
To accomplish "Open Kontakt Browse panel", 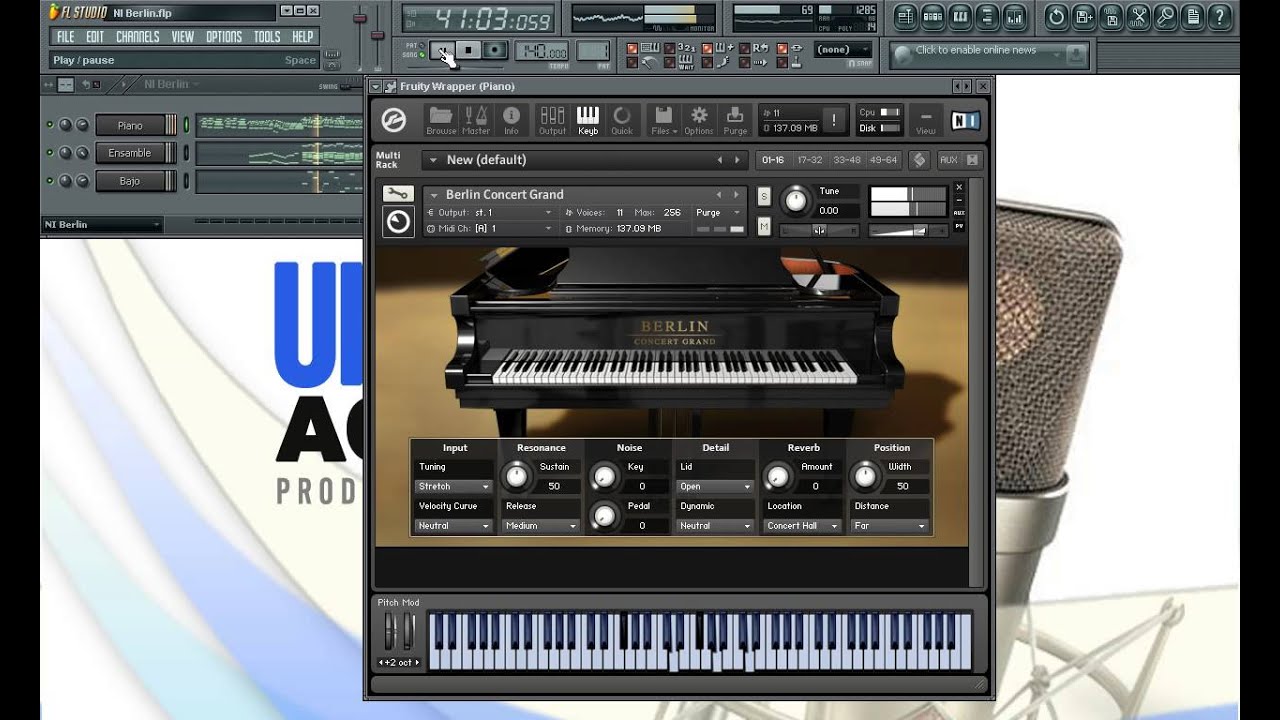I will coord(441,120).
